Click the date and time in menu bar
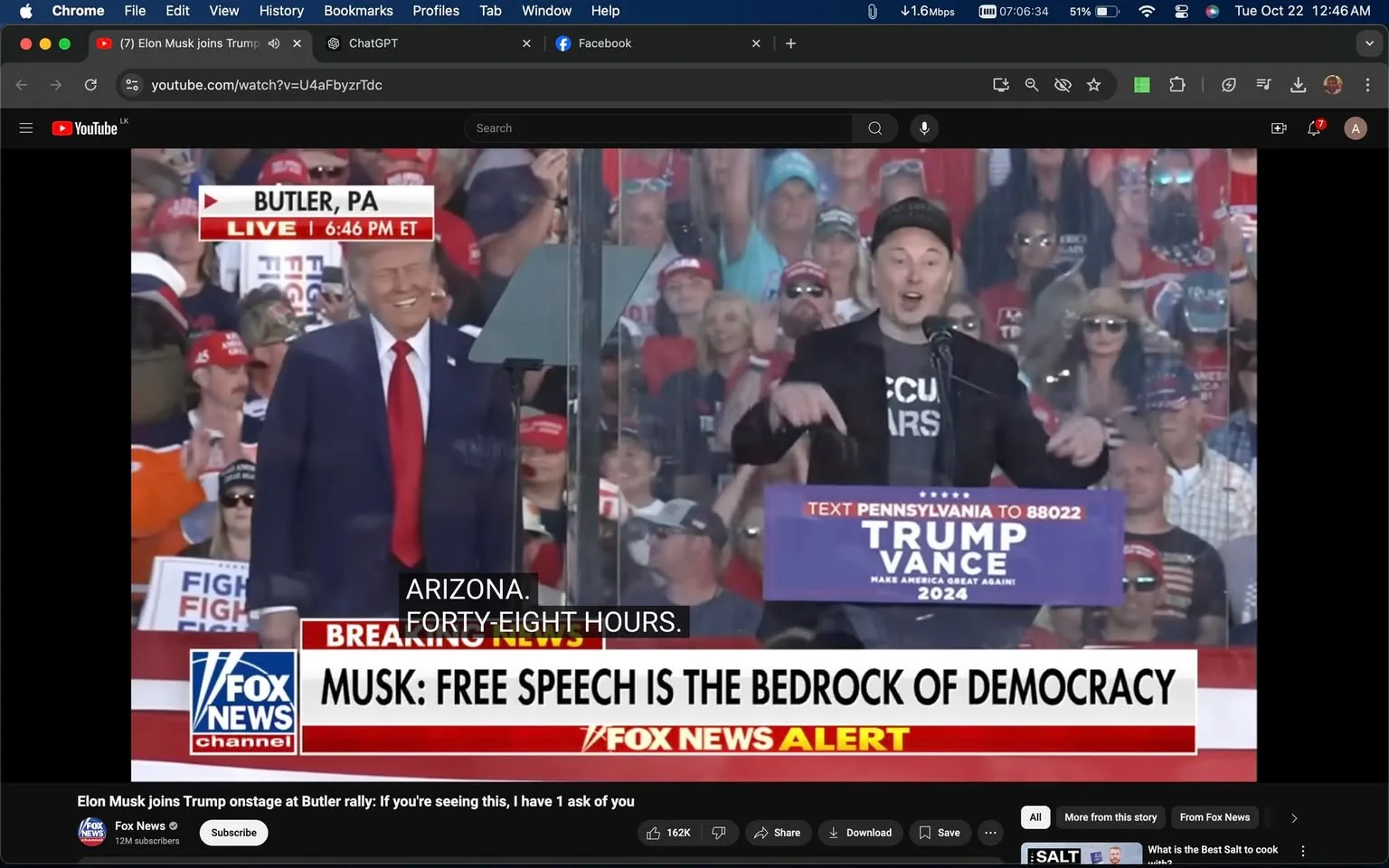Screen dimensions: 1389x868 pyautogui.click(x=1302, y=11)
